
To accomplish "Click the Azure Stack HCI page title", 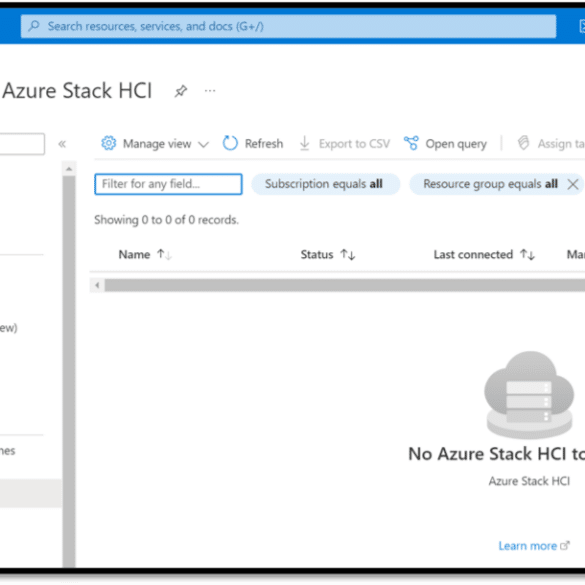I will 77,91.
